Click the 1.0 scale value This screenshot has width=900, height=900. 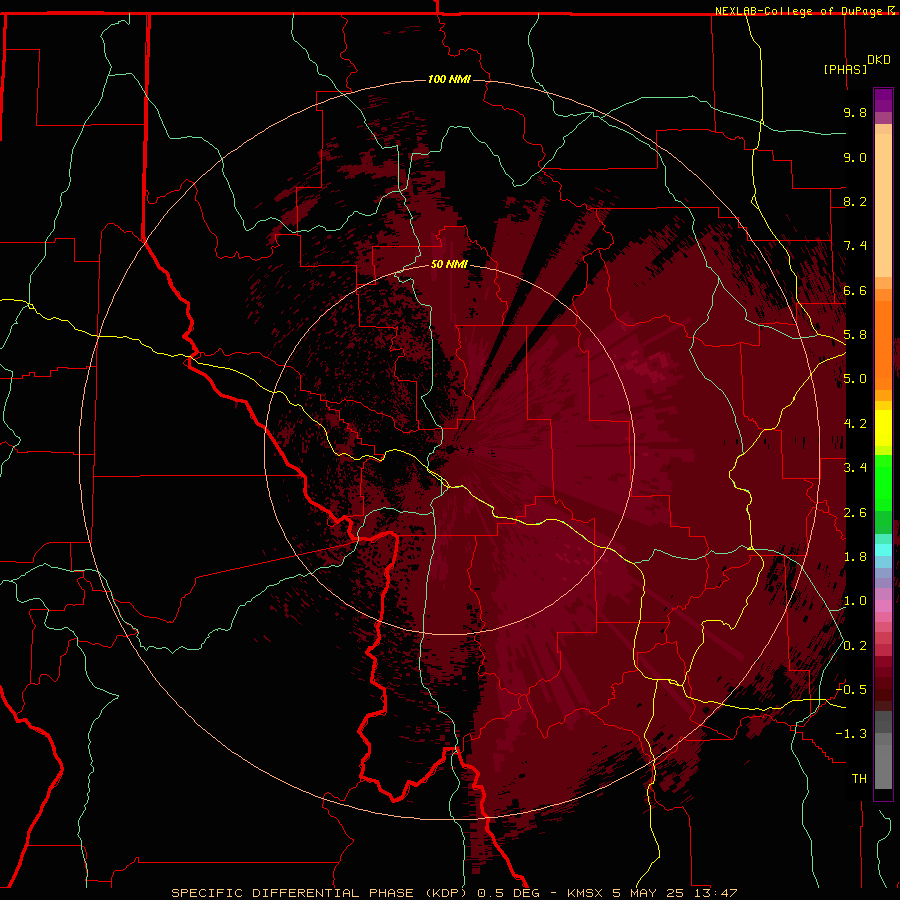point(855,601)
